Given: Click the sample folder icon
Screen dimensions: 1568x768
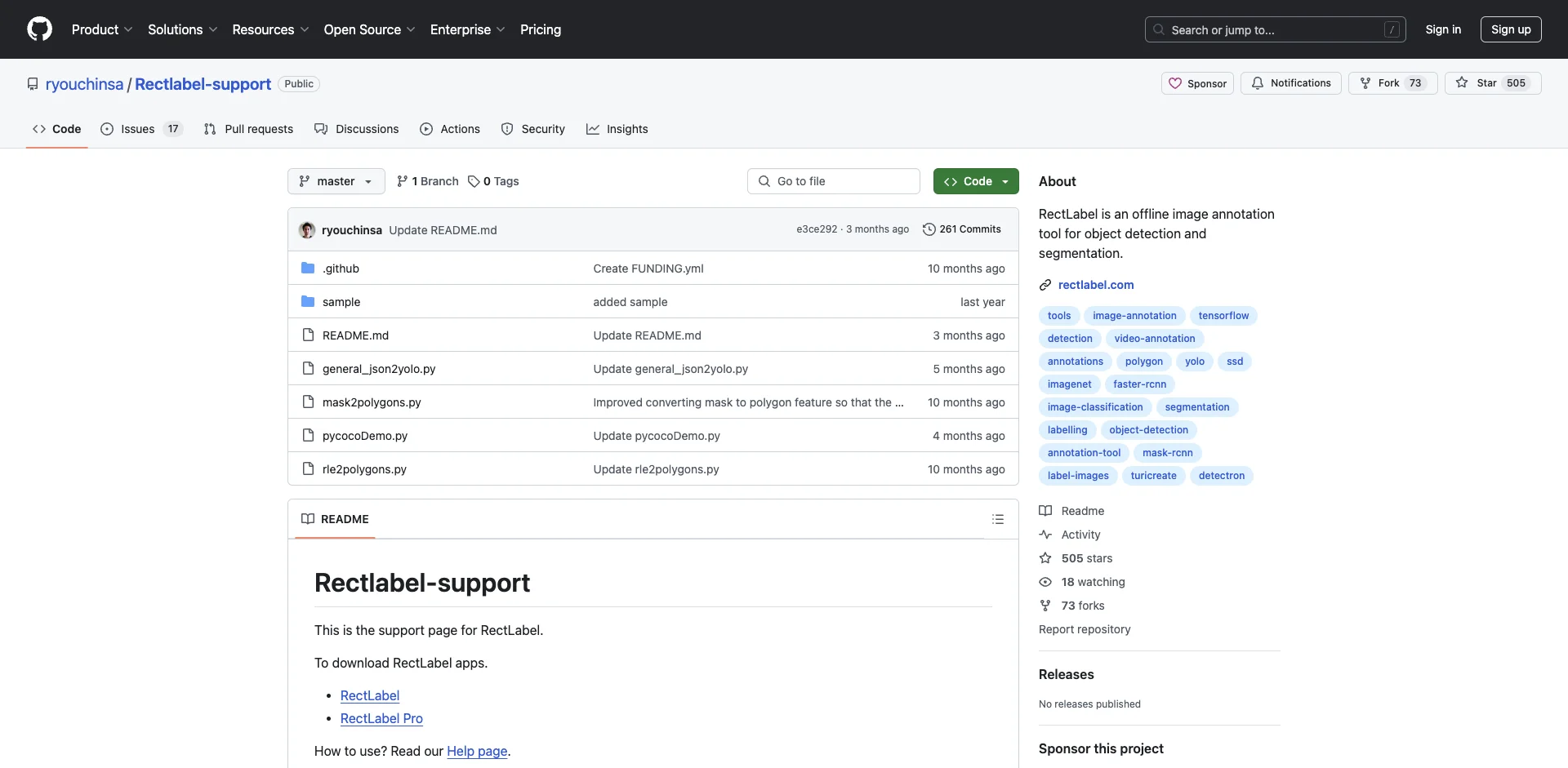Looking at the screenshot, I should point(308,301).
